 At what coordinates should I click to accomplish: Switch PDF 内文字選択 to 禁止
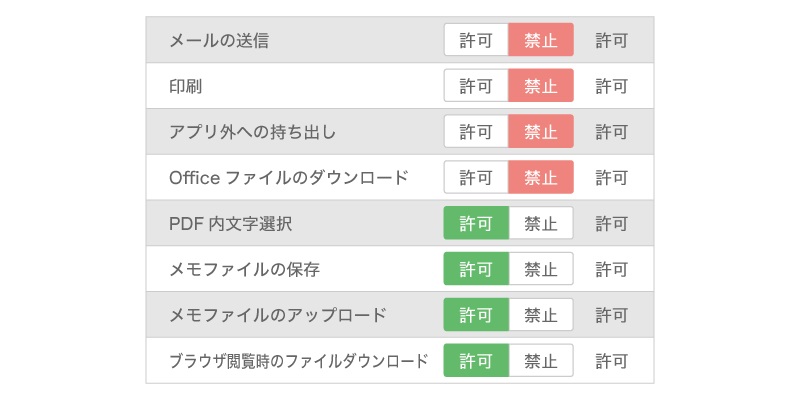point(541,223)
